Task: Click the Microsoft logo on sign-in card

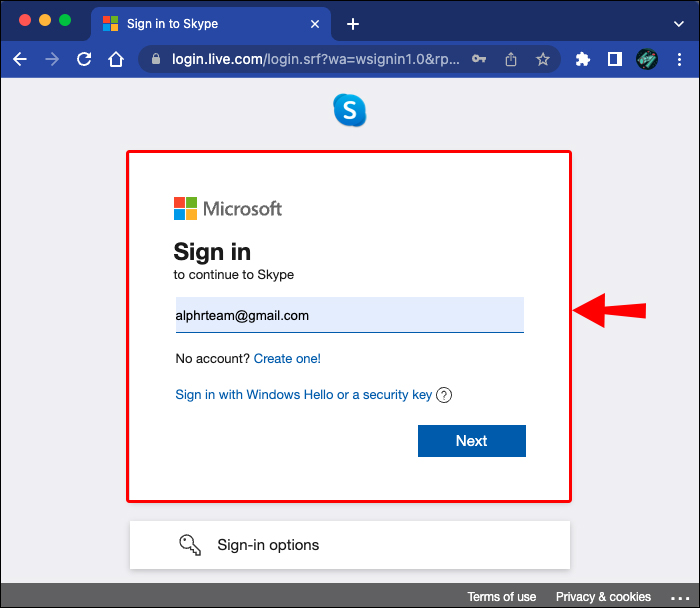Action: (x=228, y=208)
